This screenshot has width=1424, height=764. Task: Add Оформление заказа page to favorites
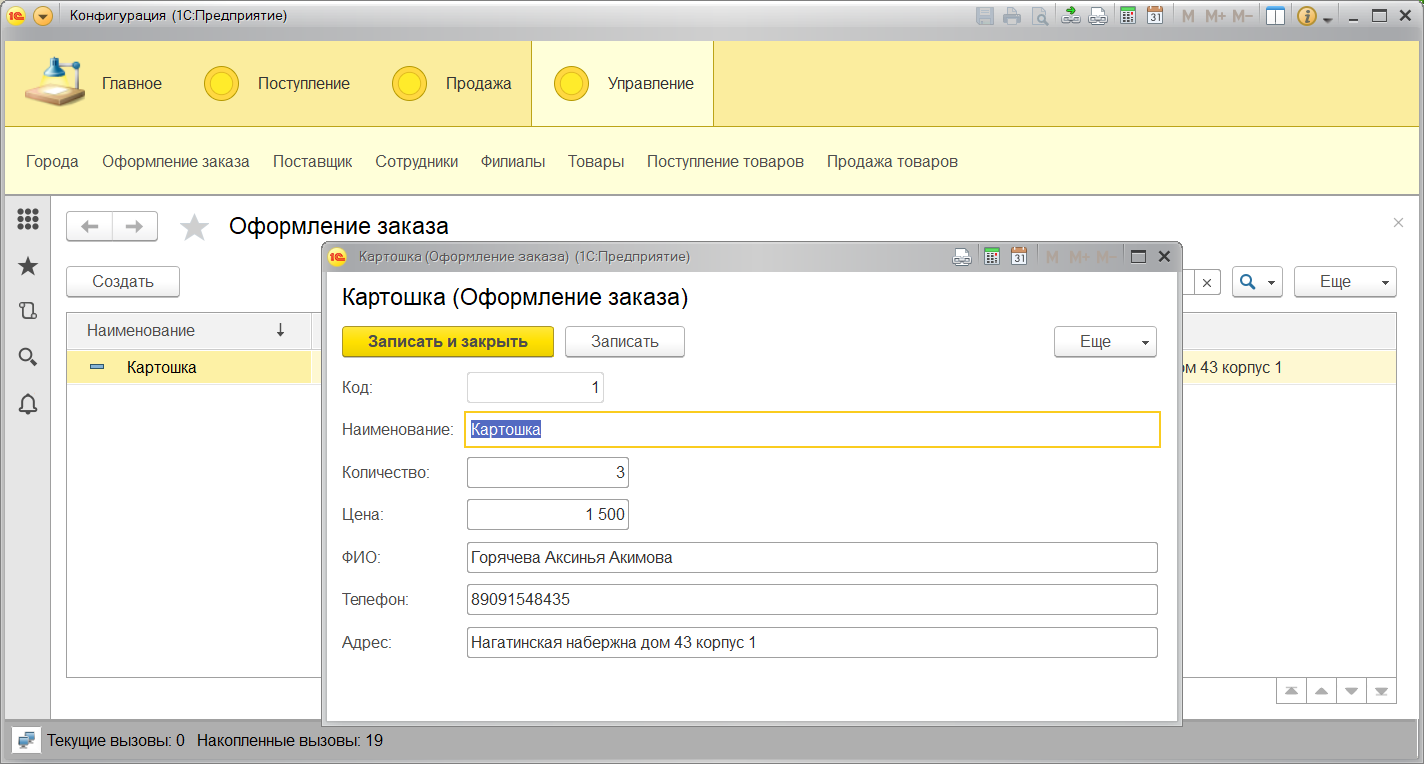(x=194, y=228)
